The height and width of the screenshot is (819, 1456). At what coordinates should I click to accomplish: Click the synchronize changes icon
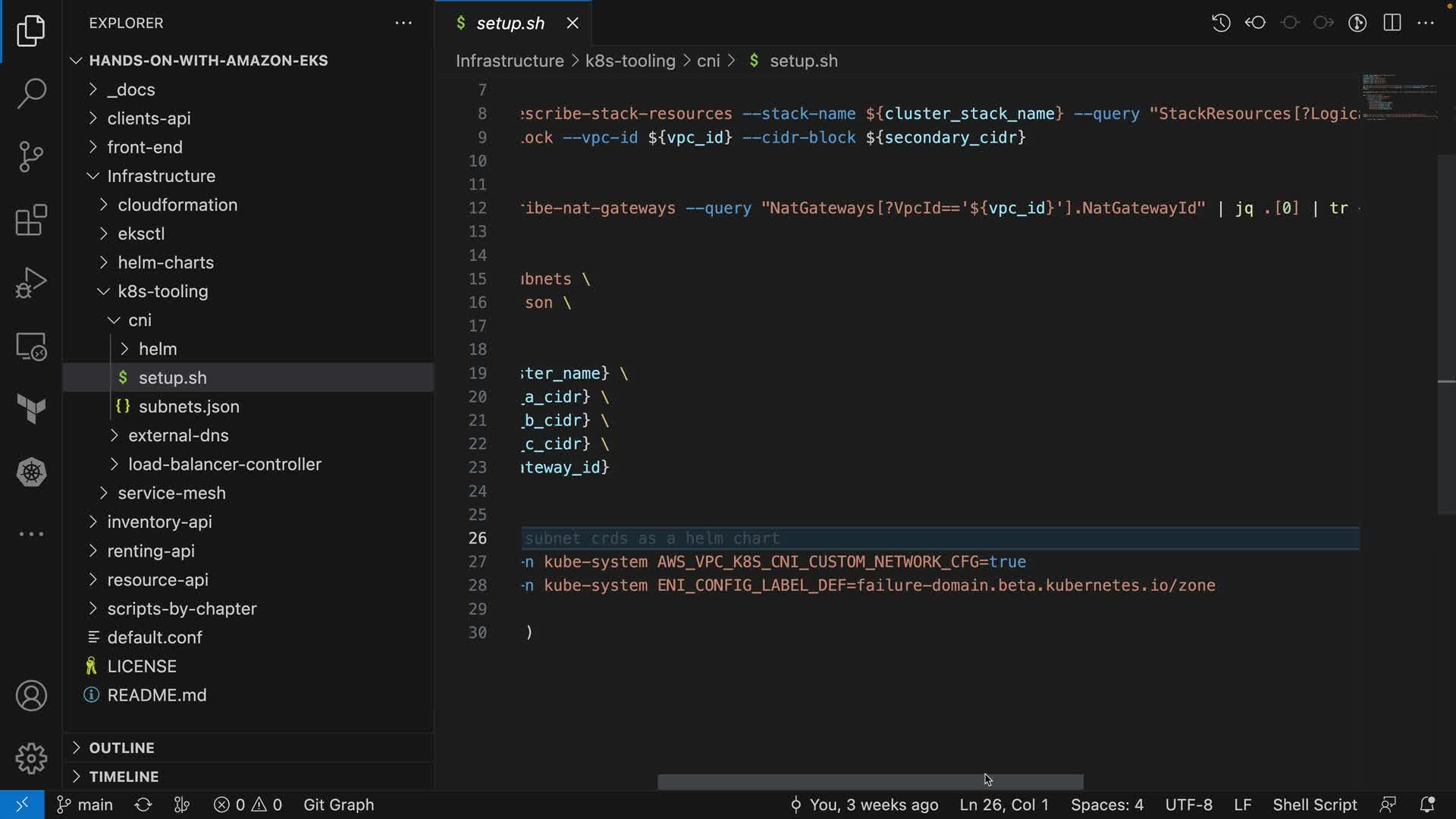(143, 805)
